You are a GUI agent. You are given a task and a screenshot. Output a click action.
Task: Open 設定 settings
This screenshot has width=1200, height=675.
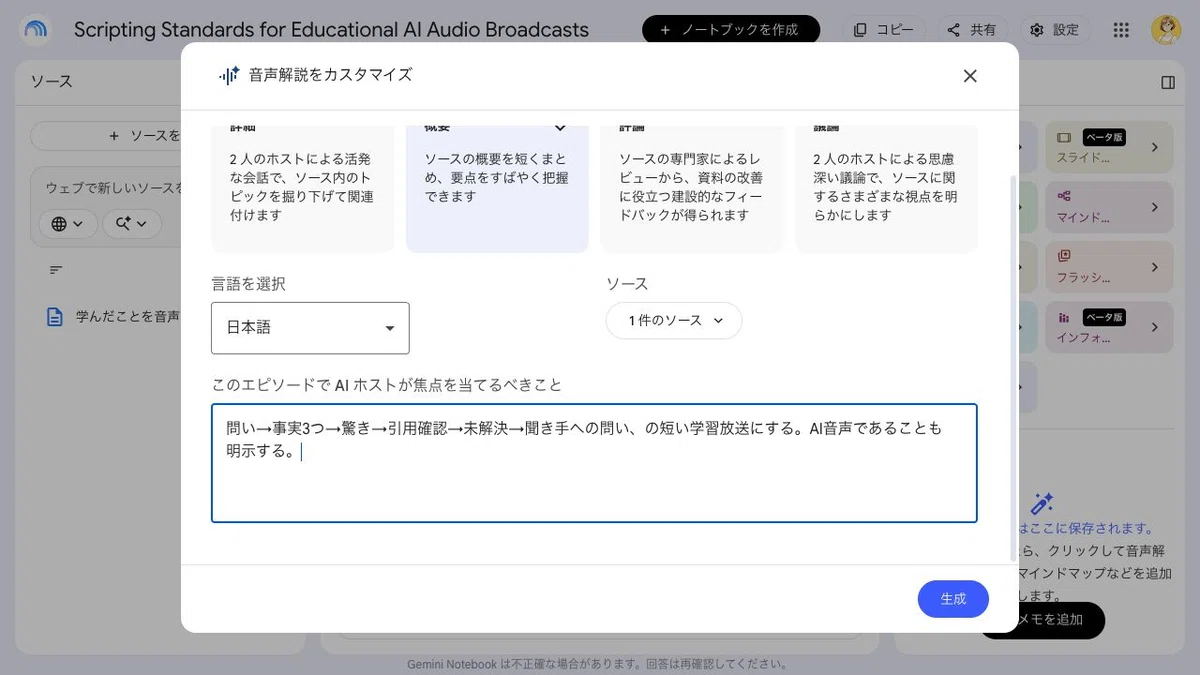click(1054, 30)
